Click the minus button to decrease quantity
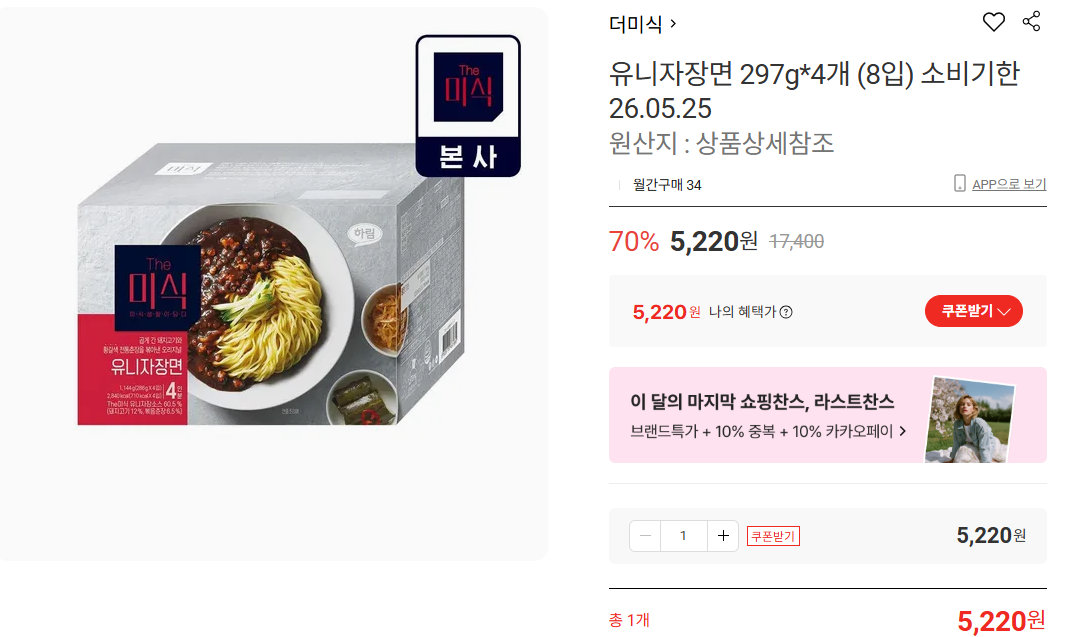 [645, 536]
